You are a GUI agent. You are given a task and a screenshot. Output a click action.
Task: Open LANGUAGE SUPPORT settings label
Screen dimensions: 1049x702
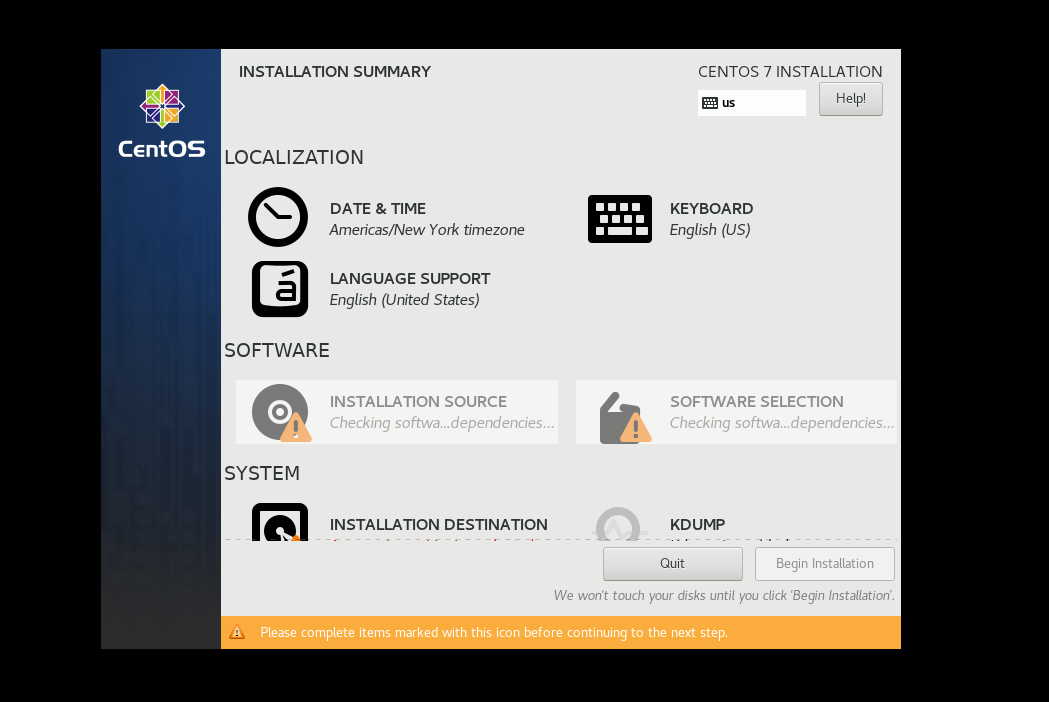[x=409, y=278]
